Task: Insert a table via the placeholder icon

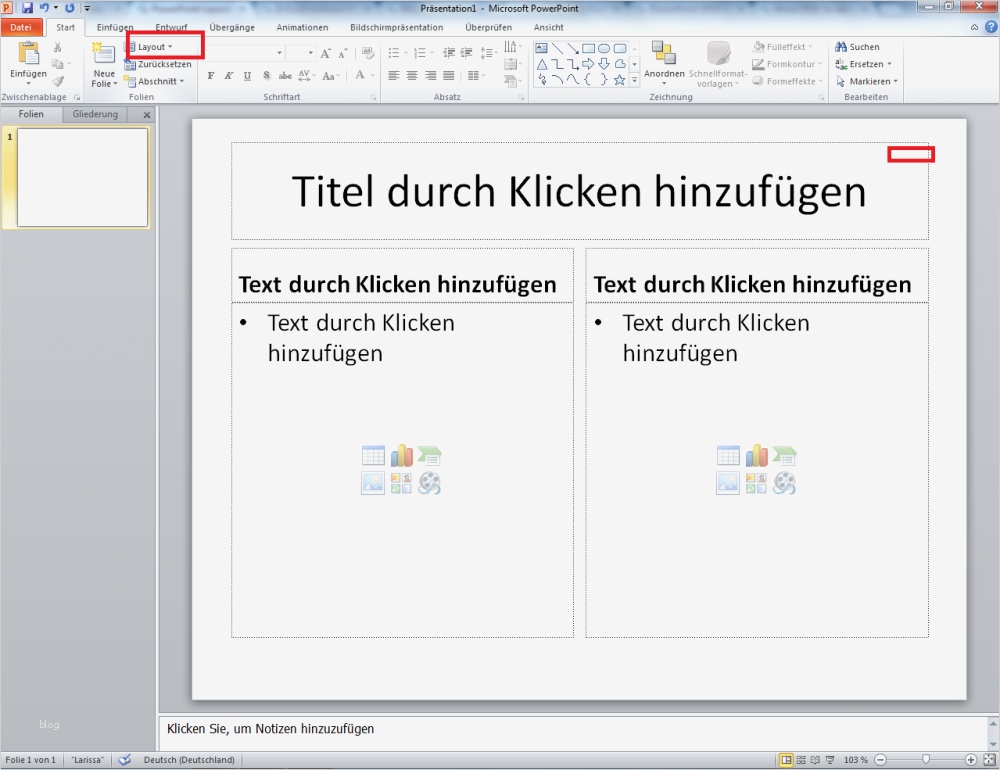Action: pos(373,455)
